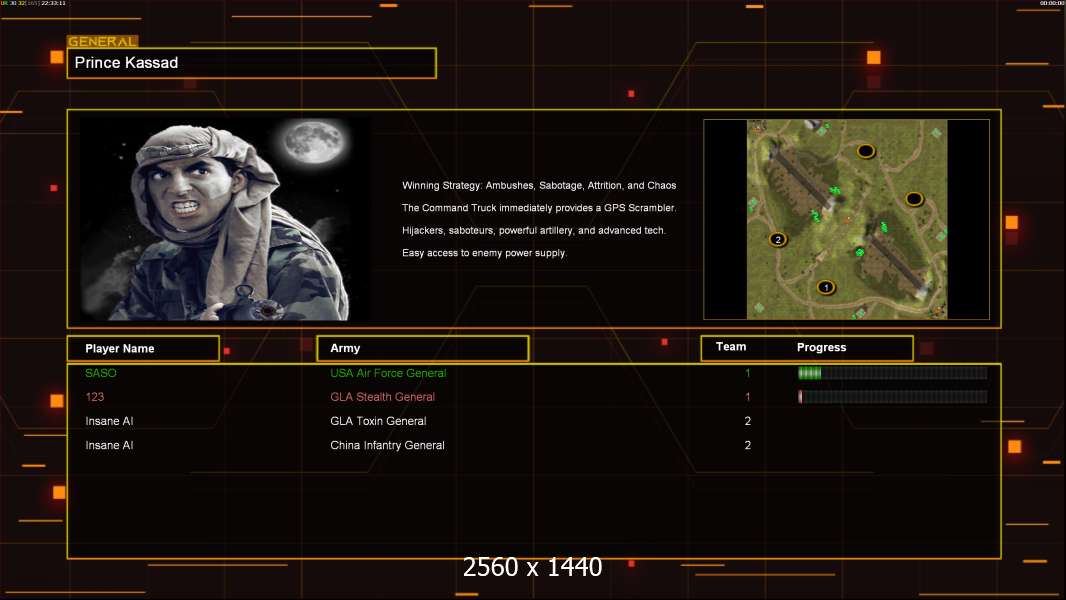This screenshot has width=1066, height=600.
Task: Select player name SASO
Action: tap(101, 373)
